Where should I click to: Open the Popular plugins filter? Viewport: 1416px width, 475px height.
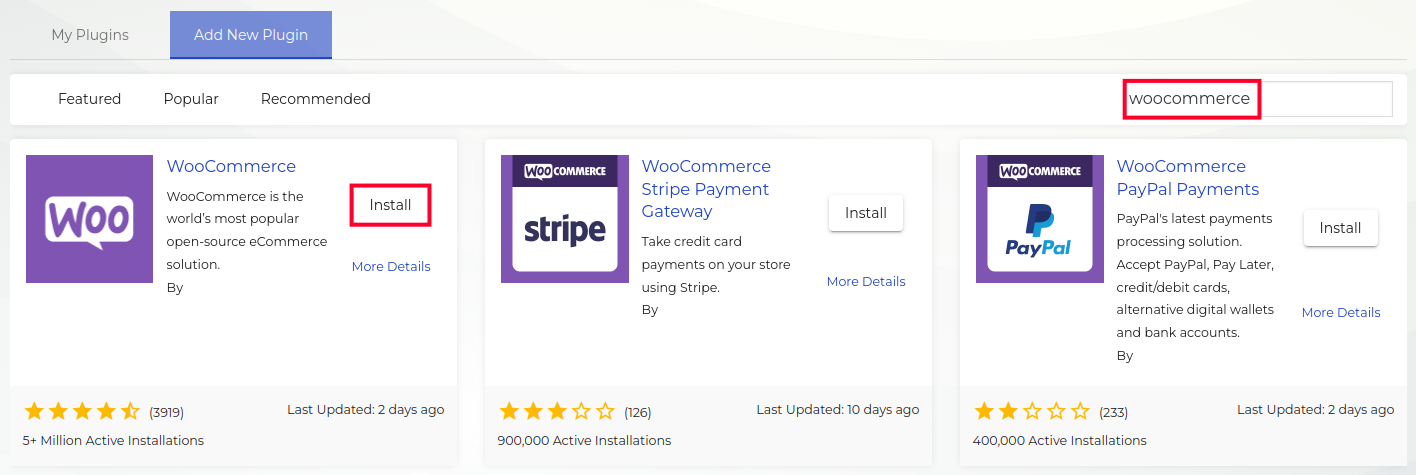coord(191,99)
